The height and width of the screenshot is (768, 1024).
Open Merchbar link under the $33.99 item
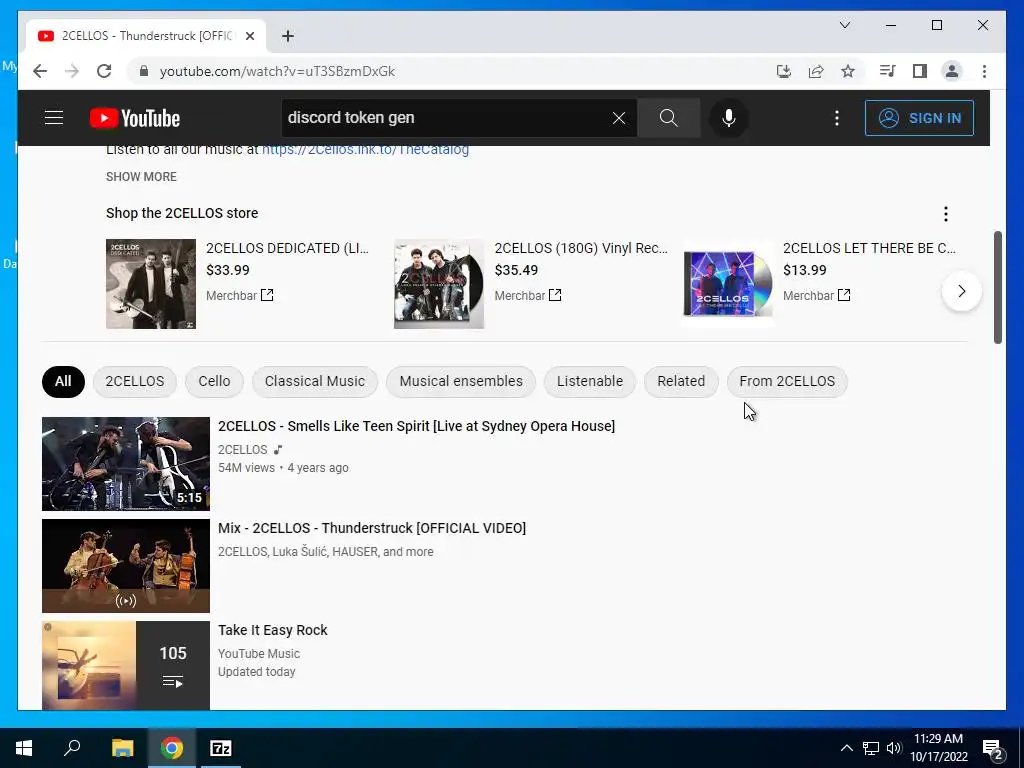[x=240, y=296]
